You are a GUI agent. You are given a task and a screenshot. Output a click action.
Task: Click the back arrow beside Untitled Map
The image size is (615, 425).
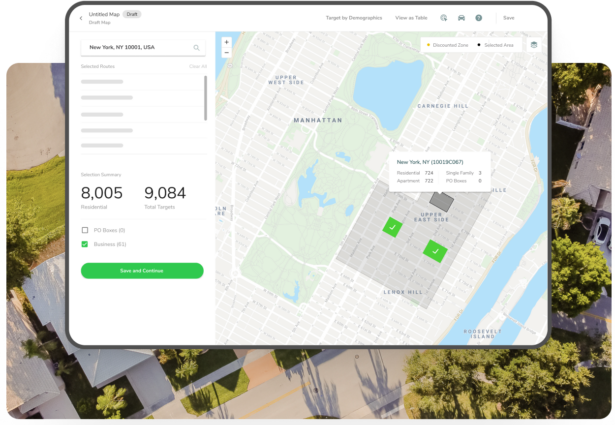coord(81,18)
